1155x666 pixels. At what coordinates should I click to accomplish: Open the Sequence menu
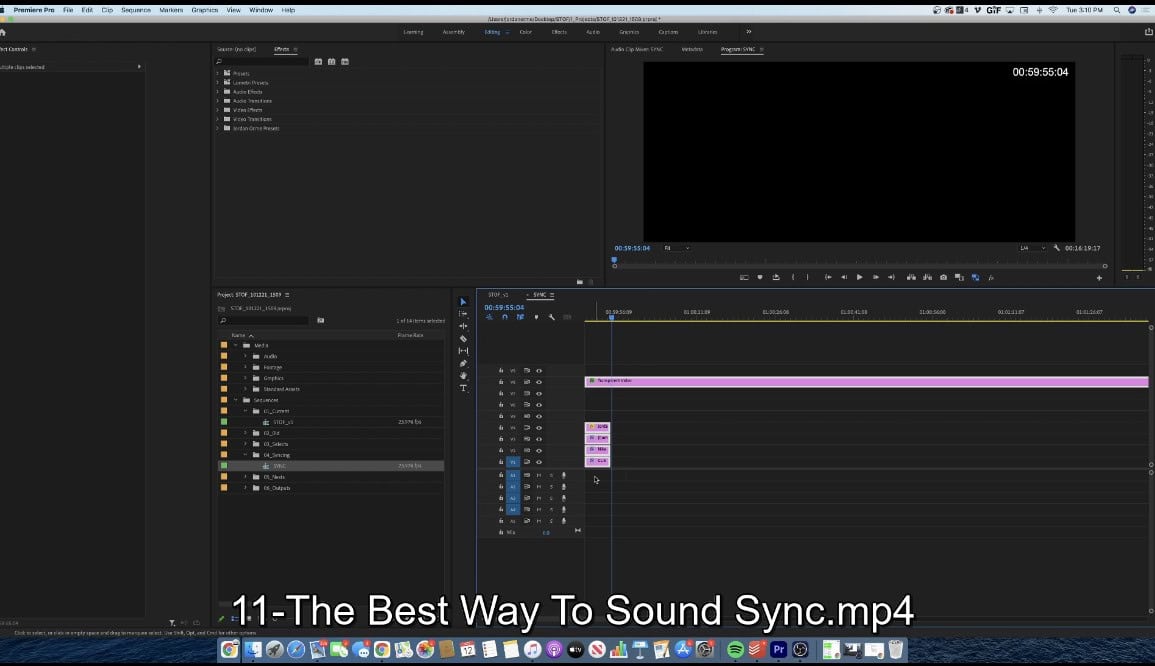(x=136, y=9)
